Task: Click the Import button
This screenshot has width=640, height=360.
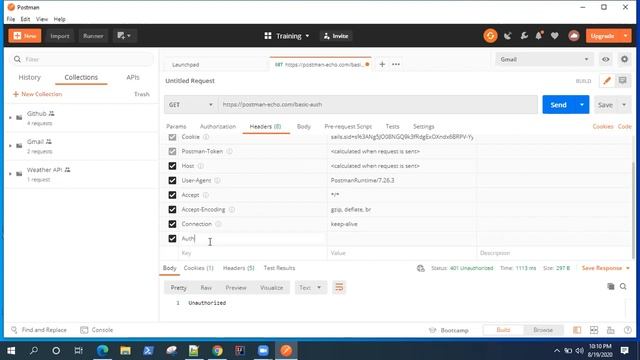Action: click(60, 36)
